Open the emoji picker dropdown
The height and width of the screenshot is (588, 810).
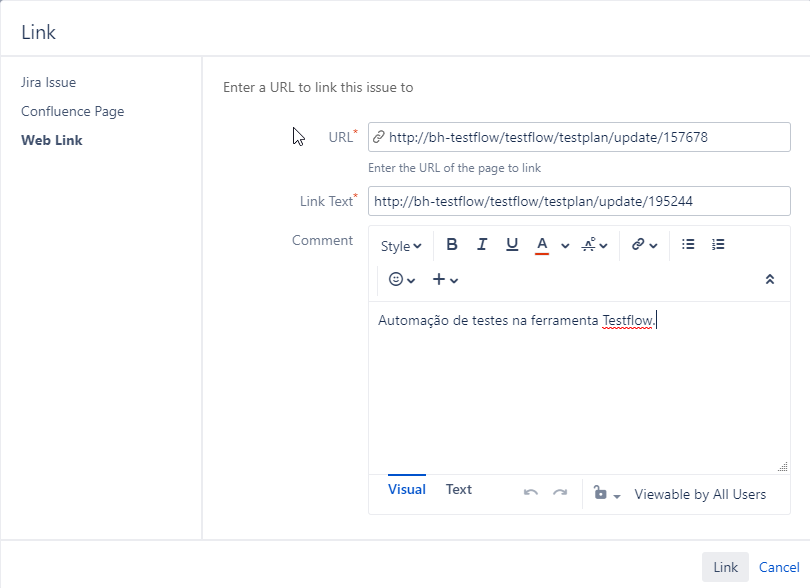[401, 280]
